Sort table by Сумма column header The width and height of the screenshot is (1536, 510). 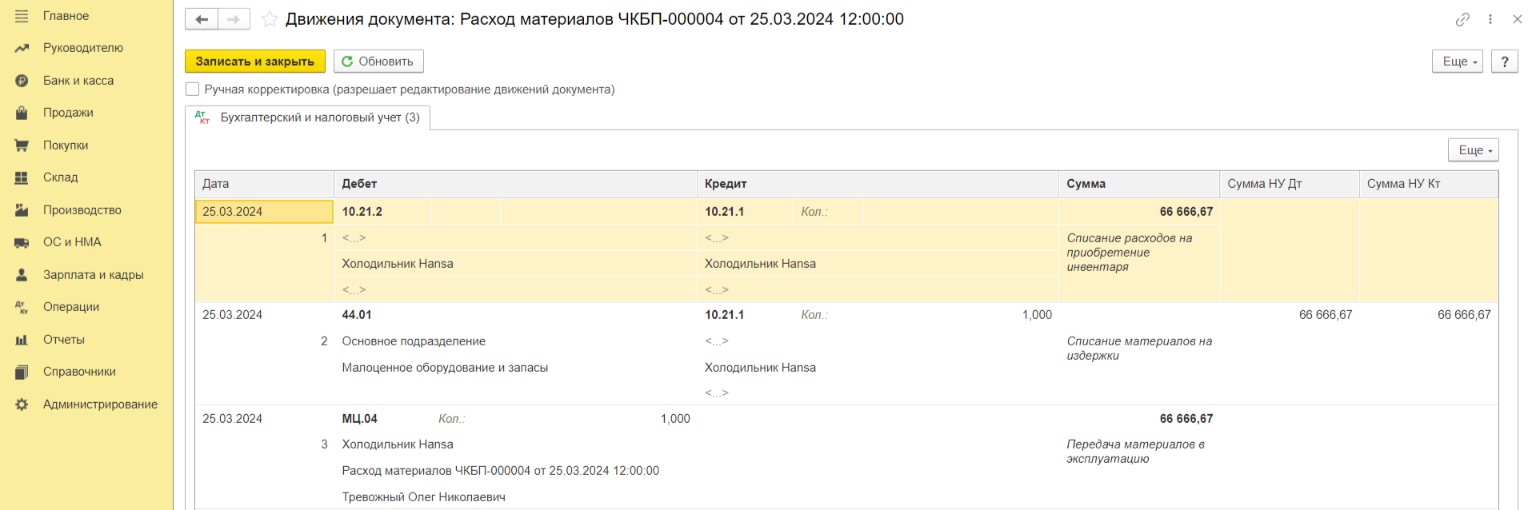pyautogui.click(x=1138, y=184)
